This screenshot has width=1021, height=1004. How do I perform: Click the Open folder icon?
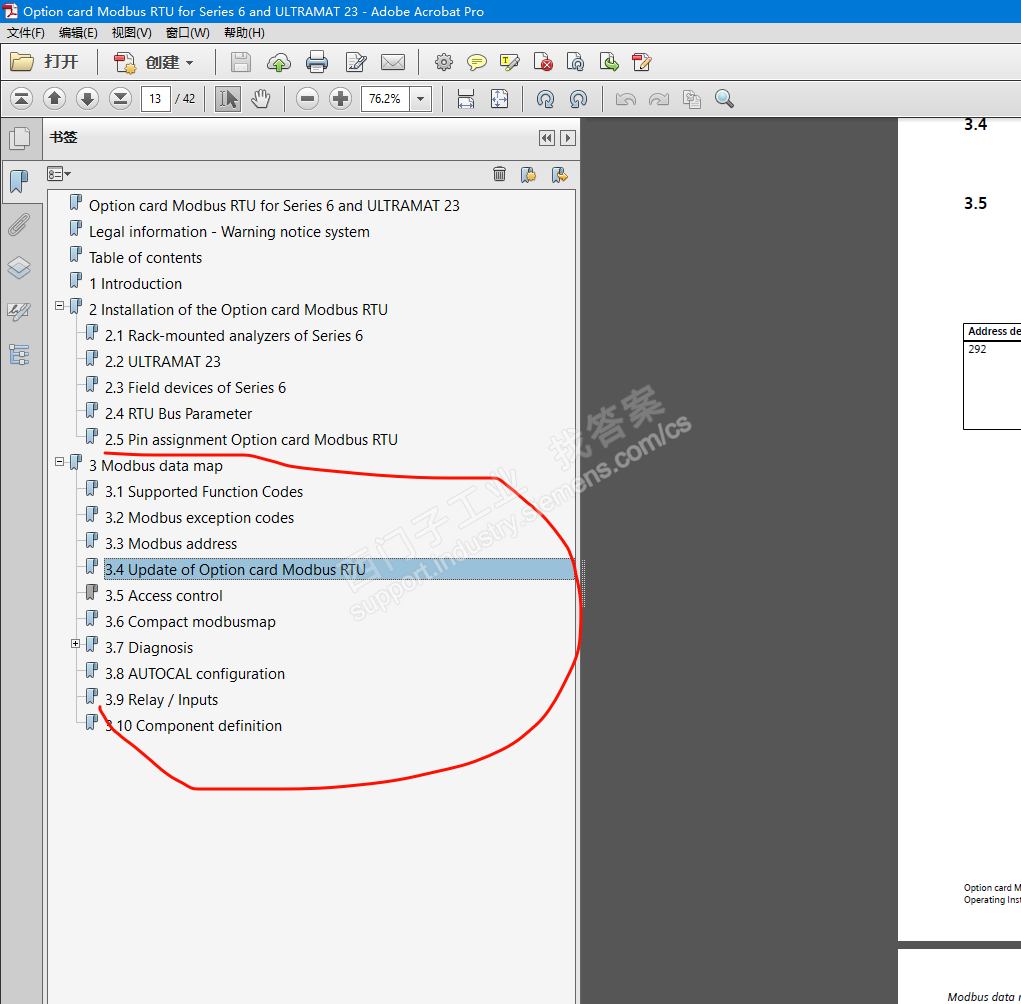coord(23,63)
